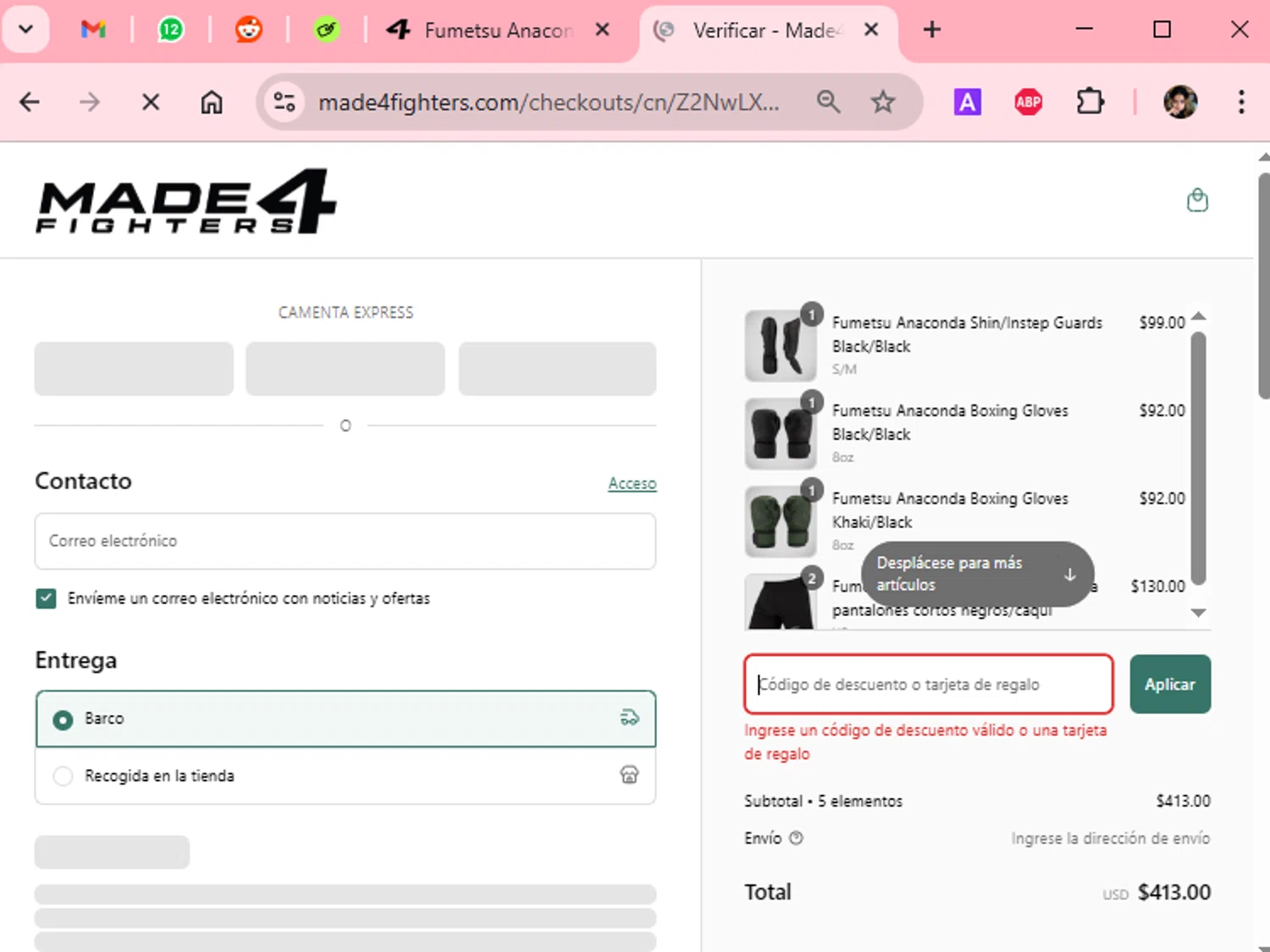Uncheck the news and offers email checkbox
The height and width of the screenshot is (952, 1270).
[46, 598]
